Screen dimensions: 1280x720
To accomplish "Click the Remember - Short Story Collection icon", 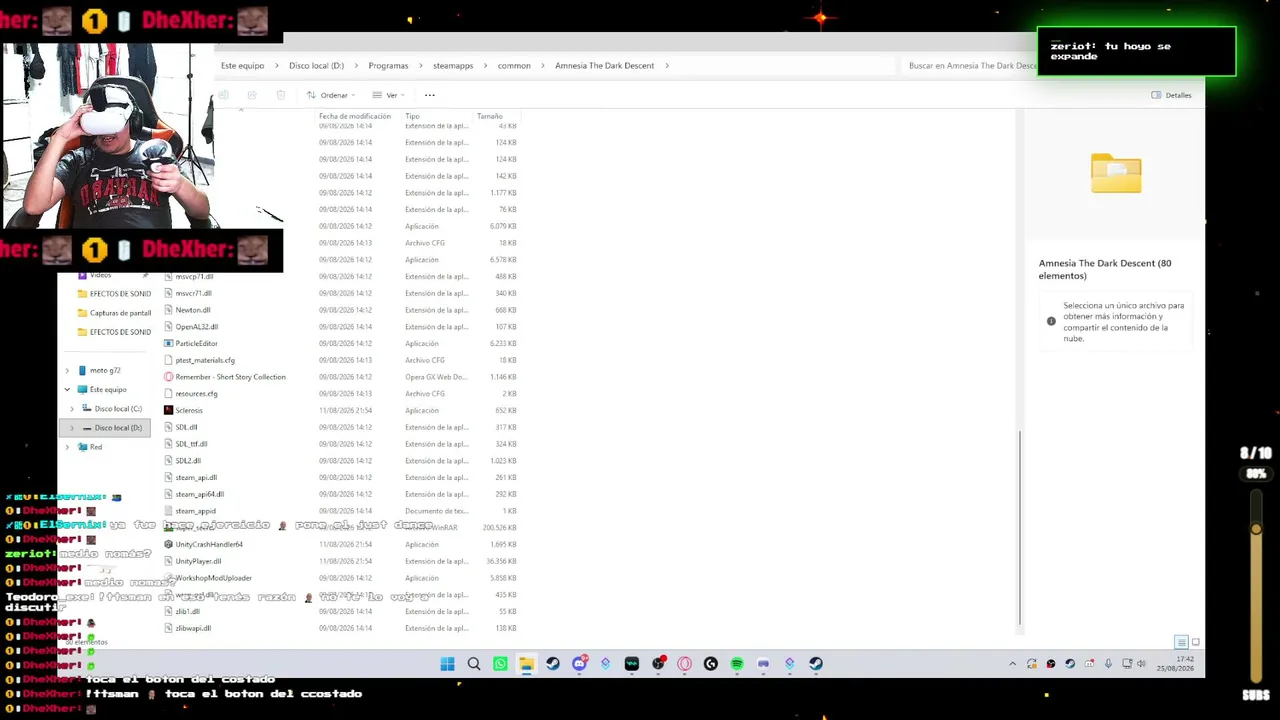I will pyautogui.click(x=168, y=377).
